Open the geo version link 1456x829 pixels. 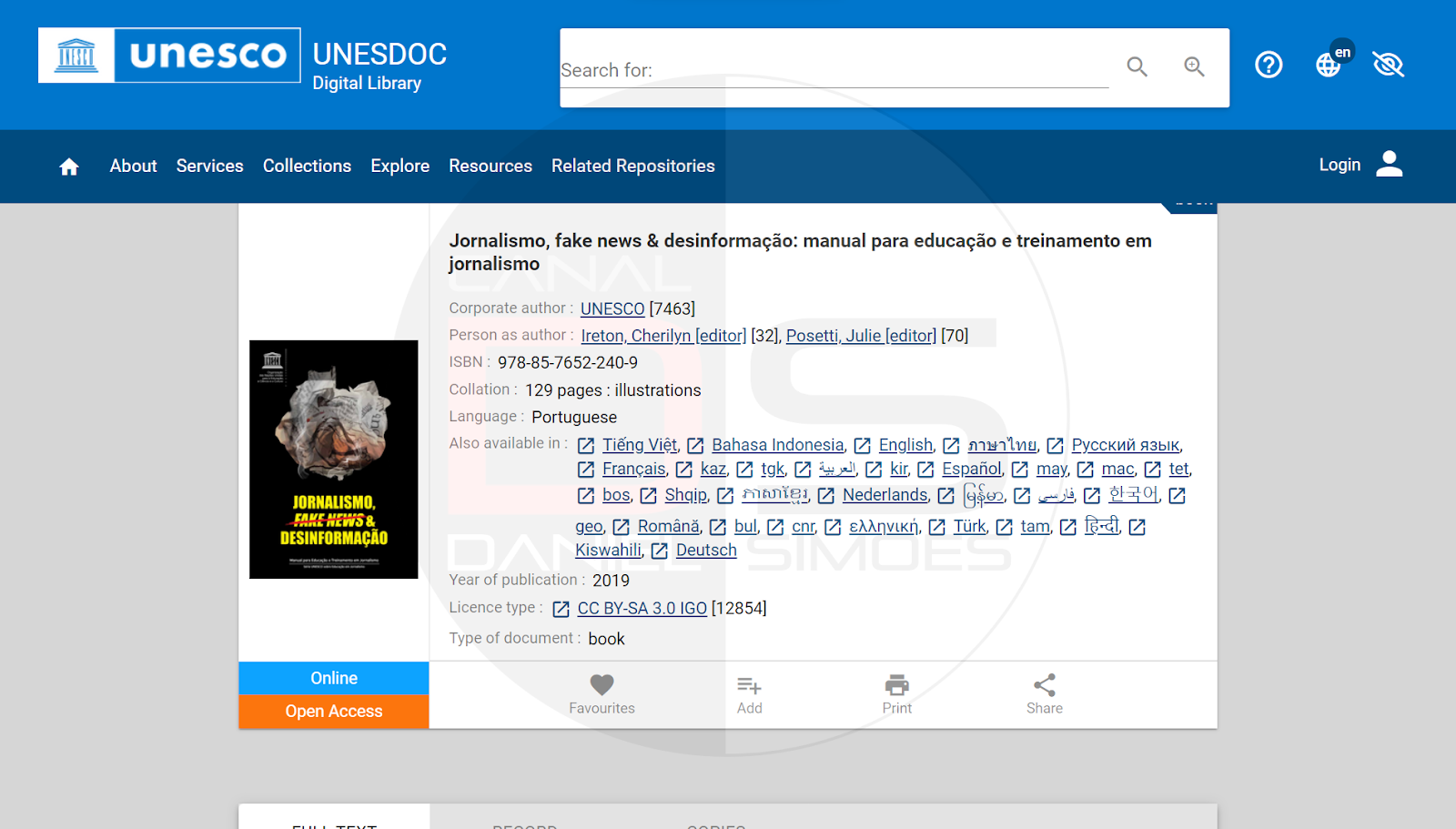coord(589,526)
